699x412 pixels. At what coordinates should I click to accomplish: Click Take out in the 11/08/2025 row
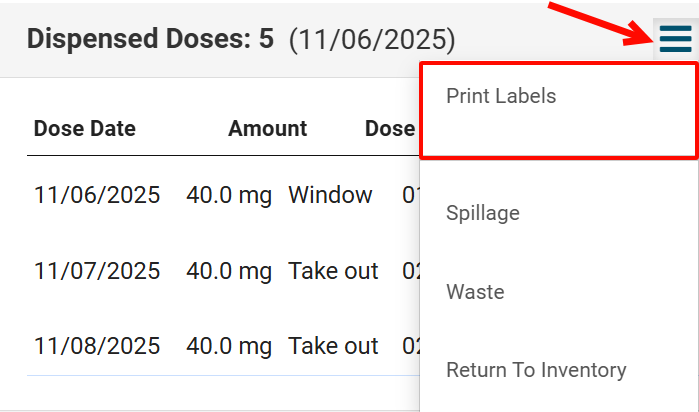pos(333,346)
